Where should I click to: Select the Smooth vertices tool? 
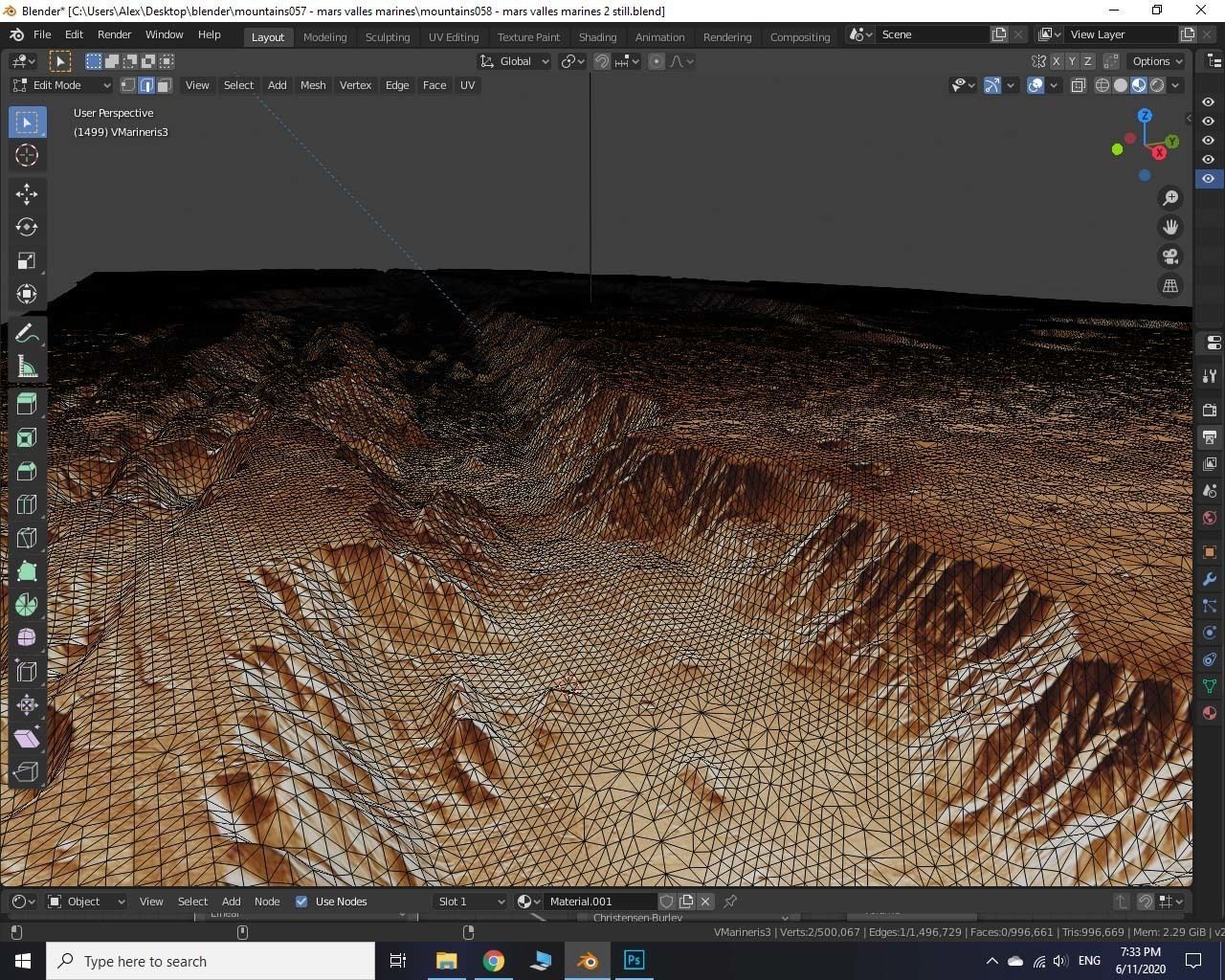pyautogui.click(x=27, y=638)
